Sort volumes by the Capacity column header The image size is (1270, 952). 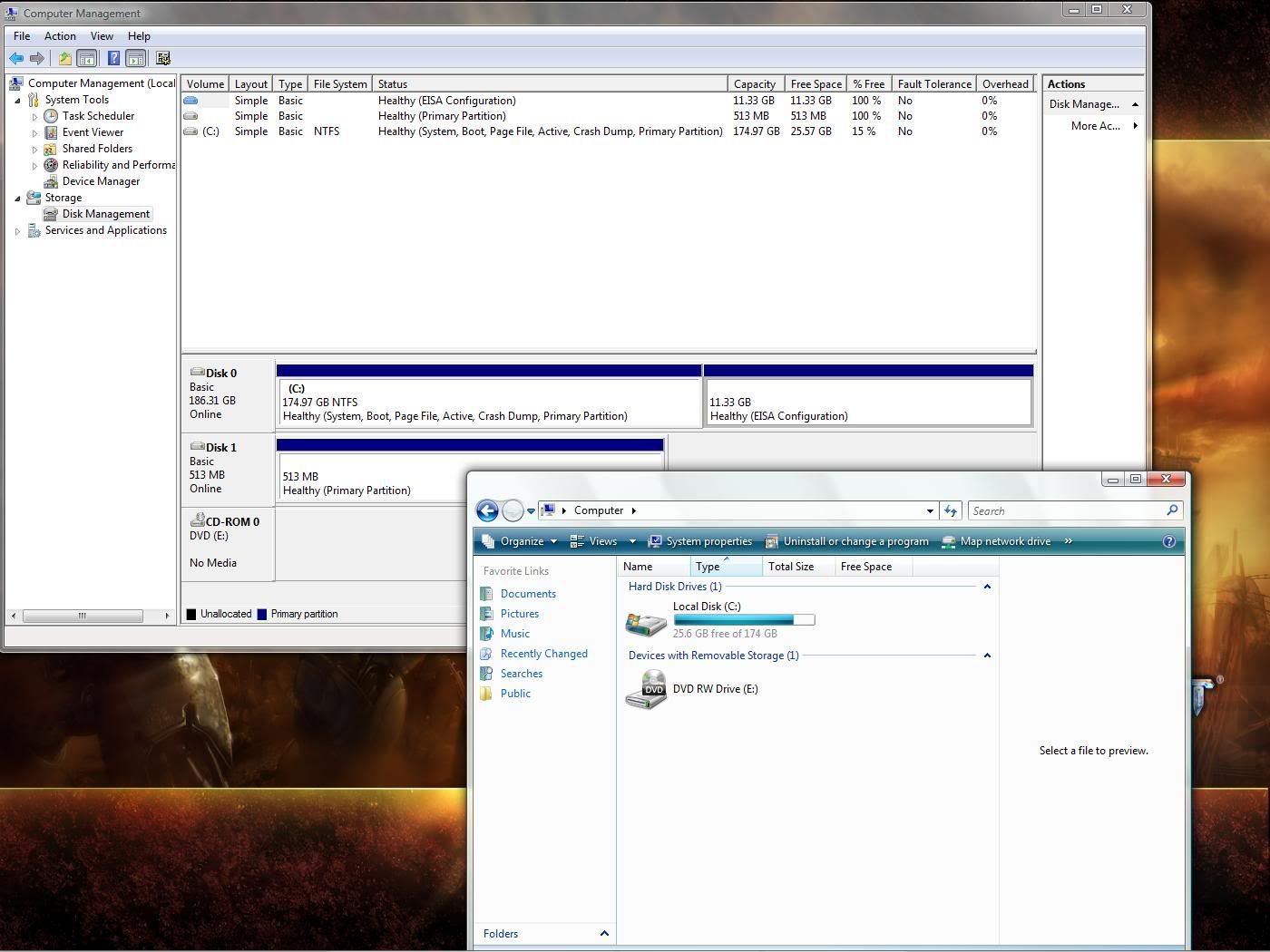[755, 83]
